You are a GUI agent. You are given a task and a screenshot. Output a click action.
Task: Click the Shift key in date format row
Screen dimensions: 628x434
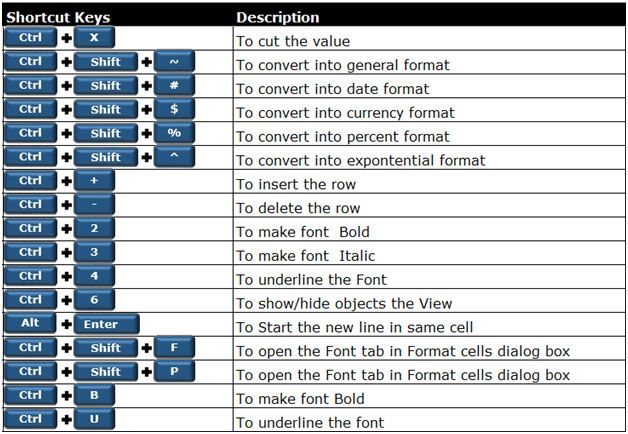(106, 85)
